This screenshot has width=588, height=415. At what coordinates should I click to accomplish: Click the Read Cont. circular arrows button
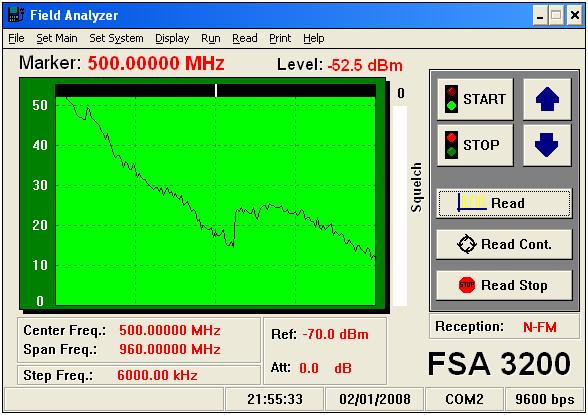pyautogui.click(x=504, y=244)
